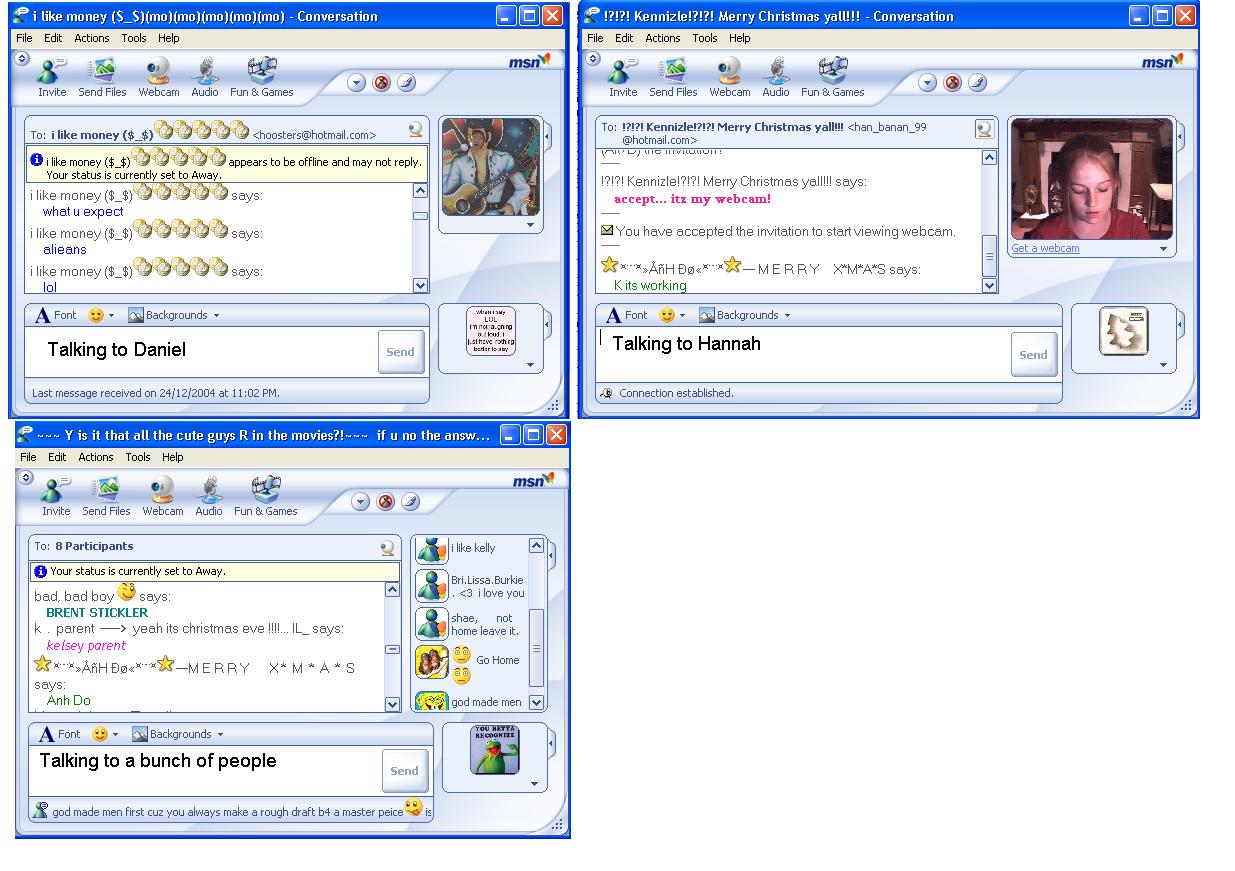
Task: Open Tools menu in the group conversation window
Action: [x=138, y=457]
